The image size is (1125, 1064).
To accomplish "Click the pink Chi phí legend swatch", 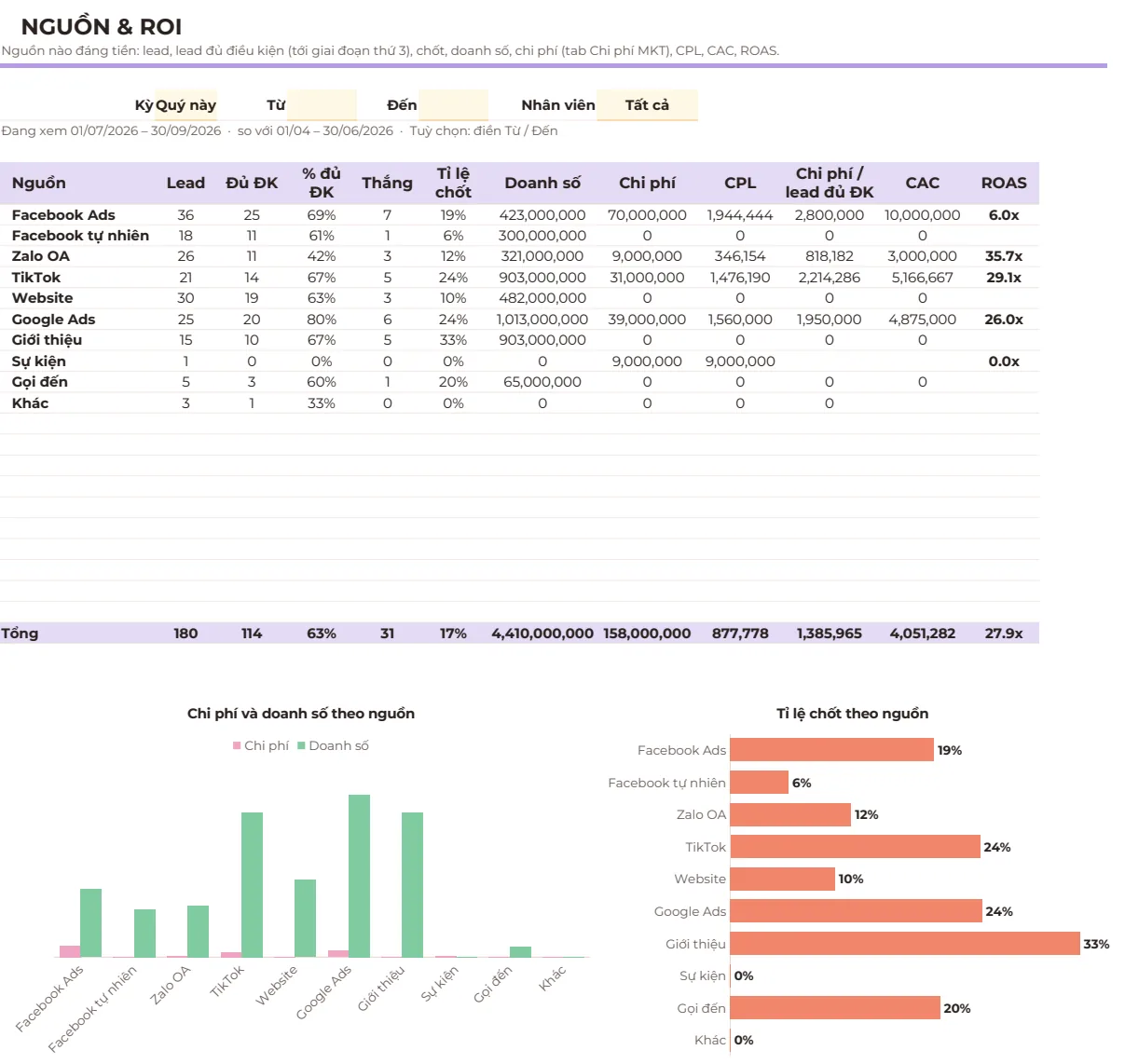I will pos(237,745).
